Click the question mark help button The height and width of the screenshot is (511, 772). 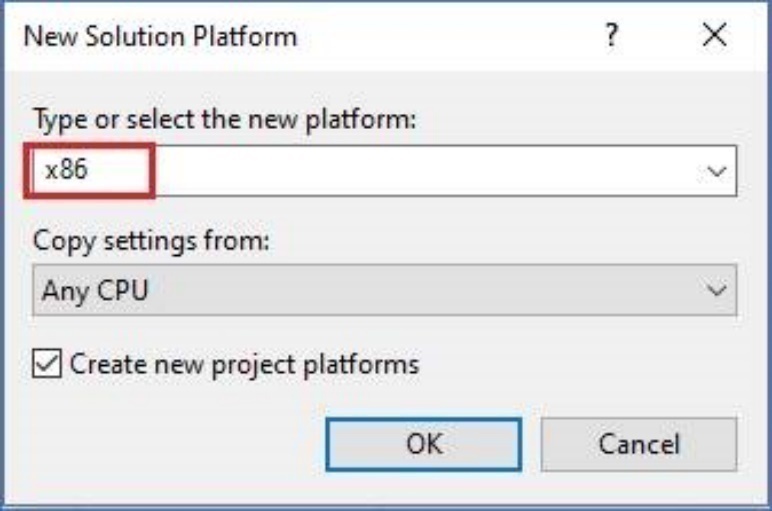[x=610, y=38]
